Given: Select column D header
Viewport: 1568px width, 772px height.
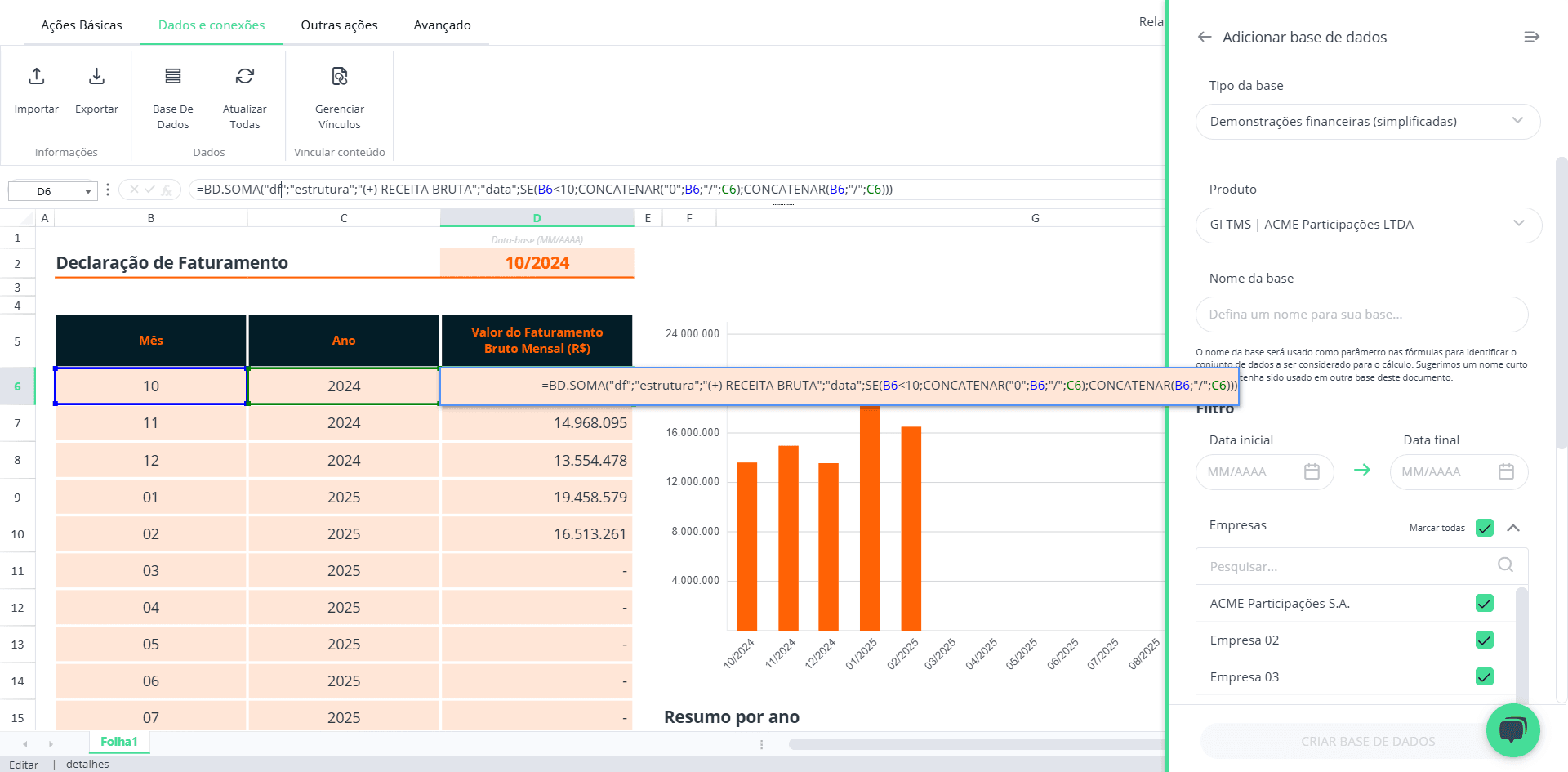Looking at the screenshot, I should point(537,218).
